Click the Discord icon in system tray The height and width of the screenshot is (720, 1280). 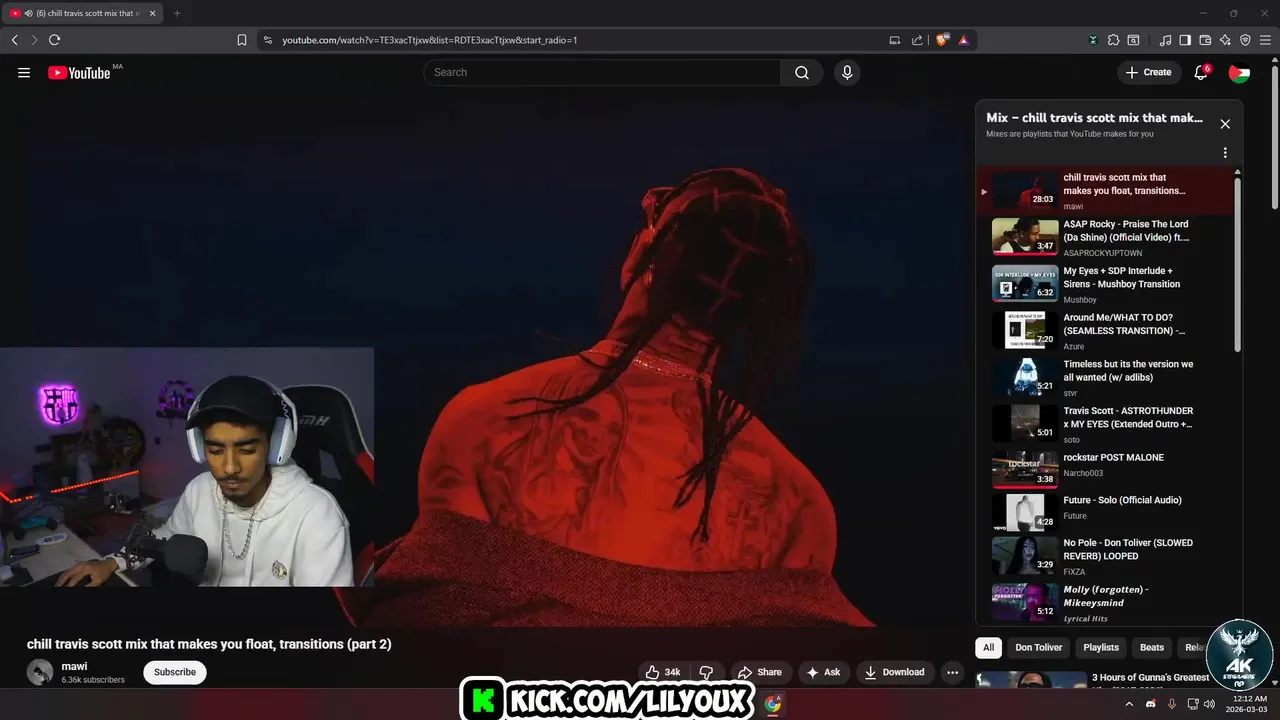click(1150, 704)
